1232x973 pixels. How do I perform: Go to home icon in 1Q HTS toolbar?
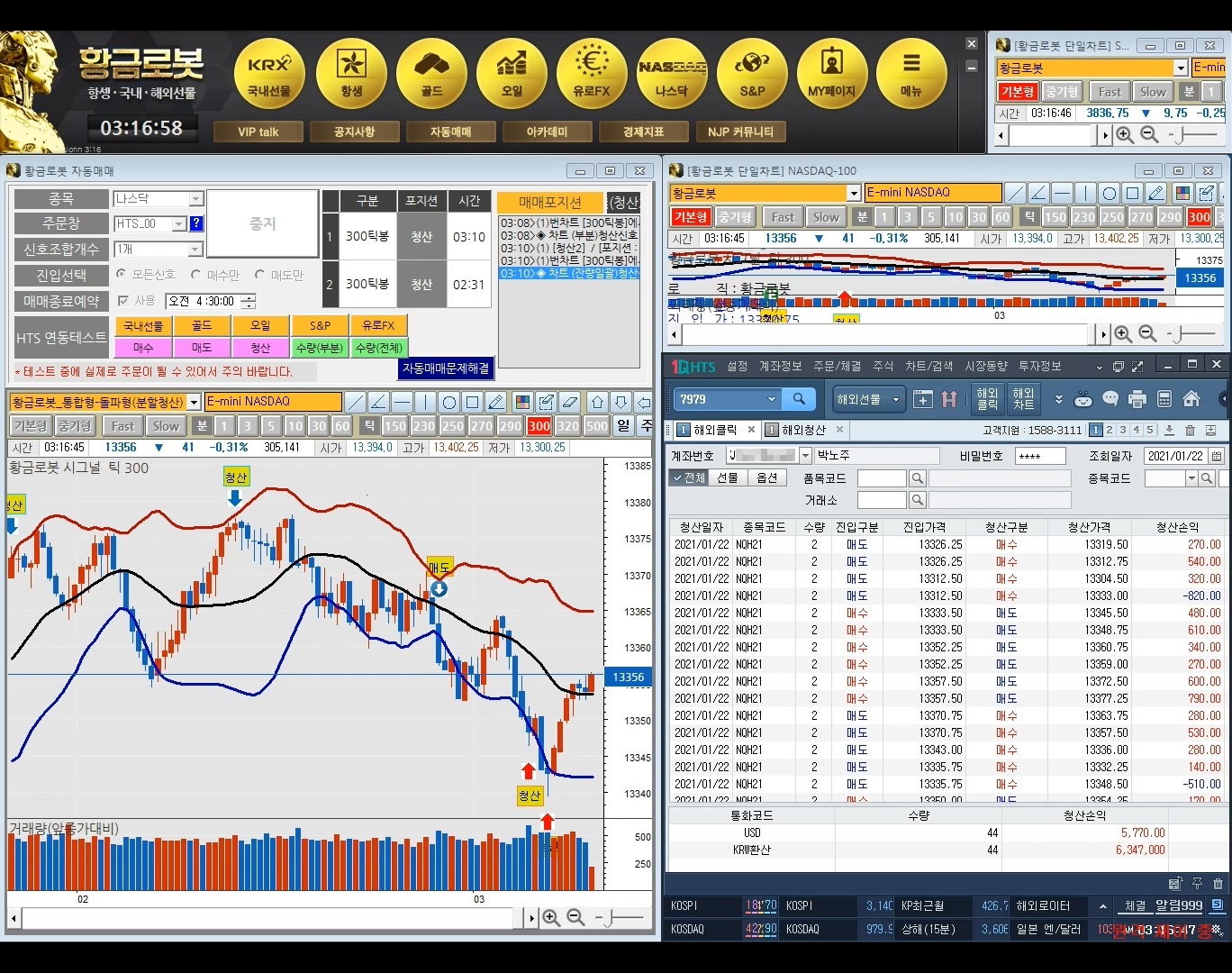point(1191,399)
